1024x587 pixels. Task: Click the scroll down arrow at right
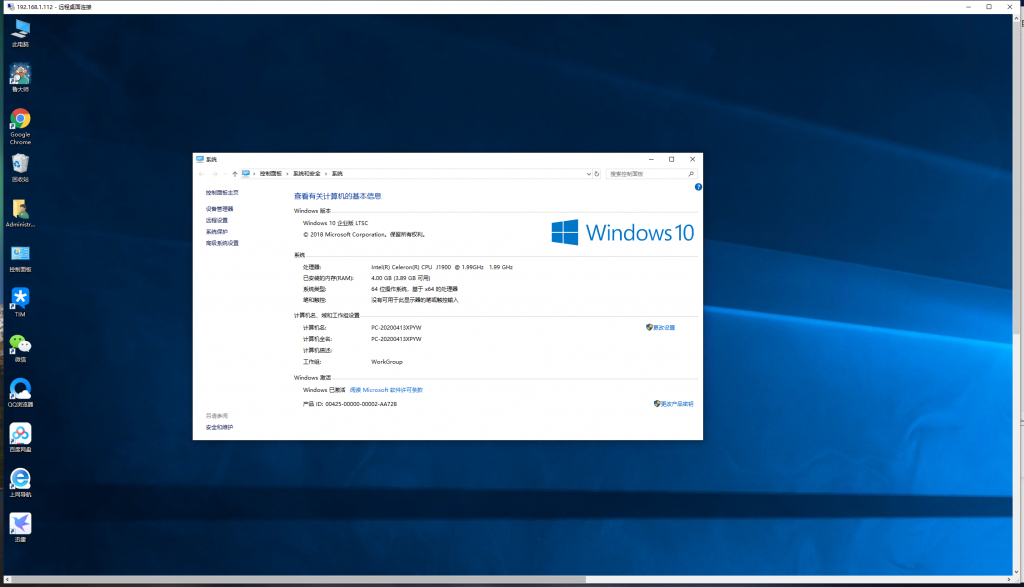tap(1016, 571)
